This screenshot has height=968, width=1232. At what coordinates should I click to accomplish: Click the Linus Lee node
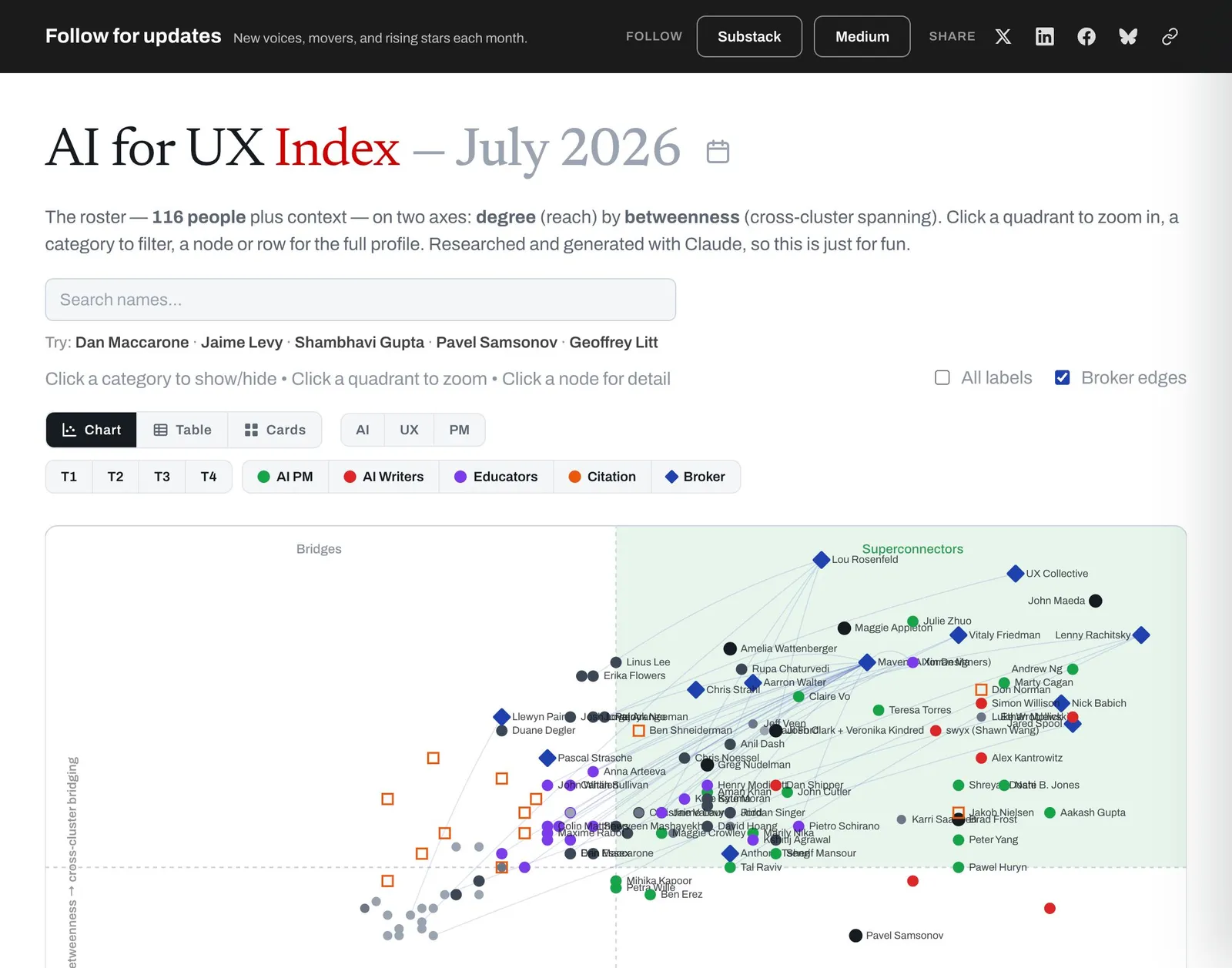coord(616,662)
